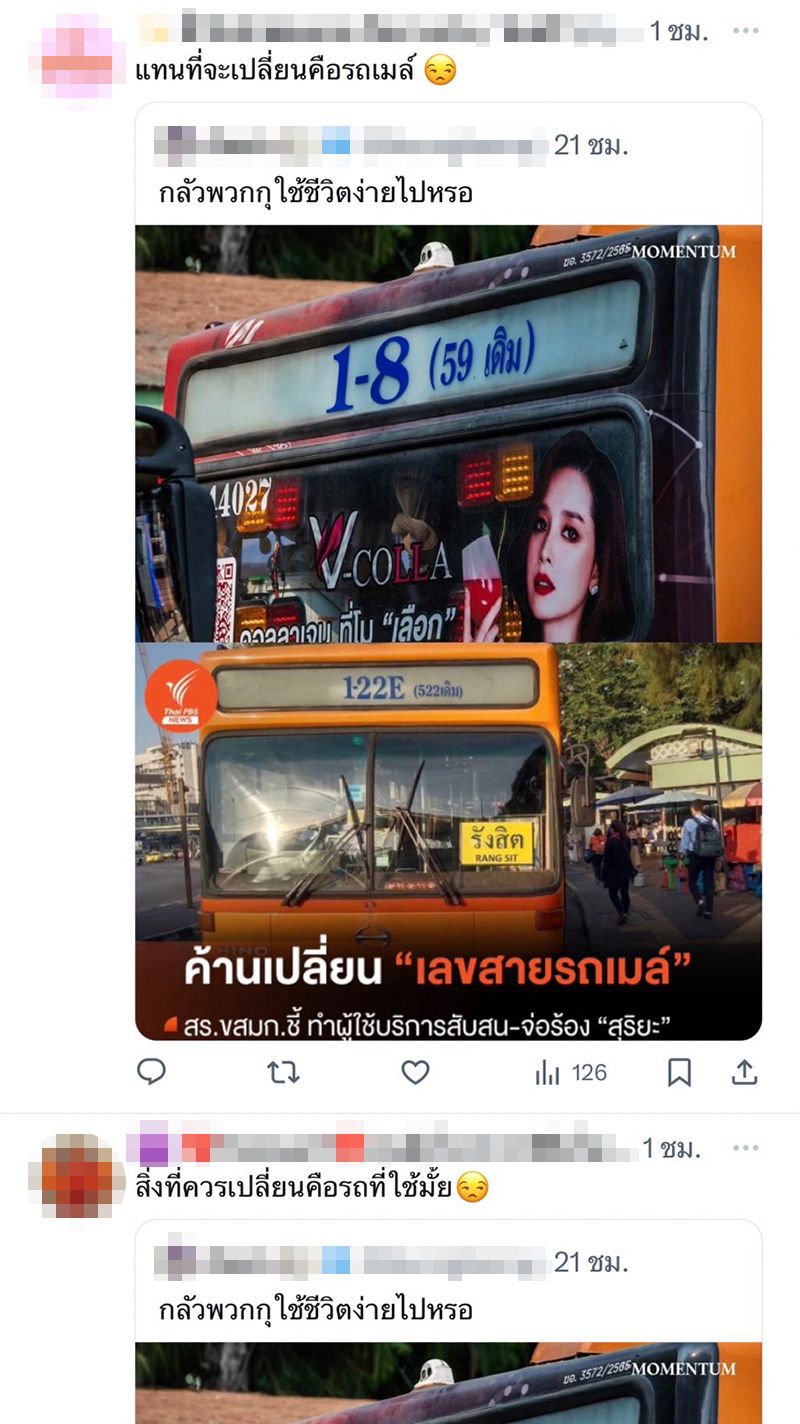Open the quoted tweet text in the first post

pyautogui.click(x=315, y=193)
